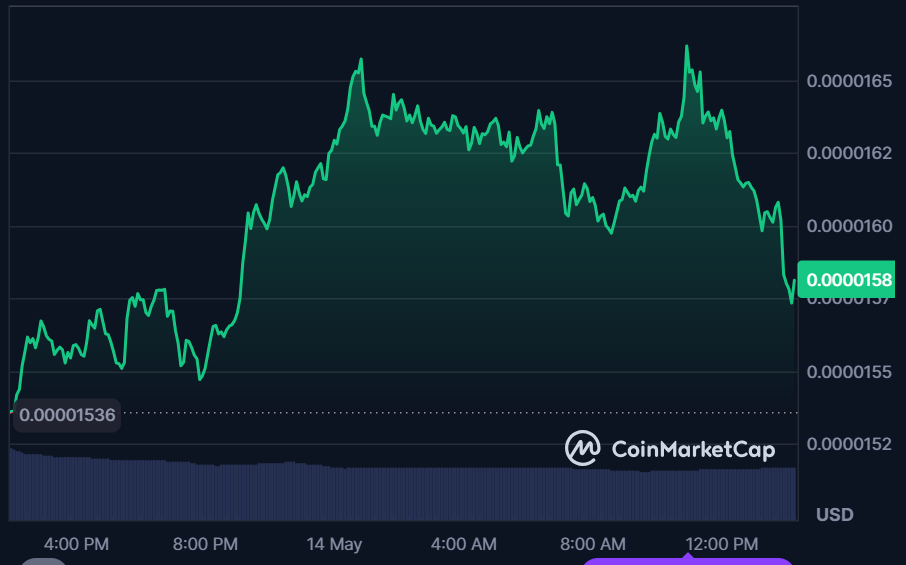Click the 0.0000162 price axis label
The width and height of the screenshot is (906, 565).
(x=849, y=154)
